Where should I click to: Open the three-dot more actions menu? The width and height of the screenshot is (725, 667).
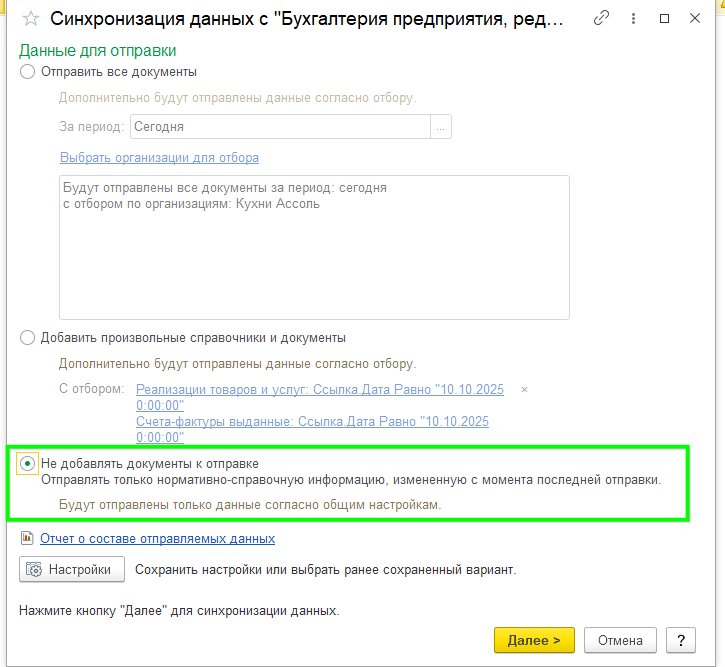pos(633,18)
